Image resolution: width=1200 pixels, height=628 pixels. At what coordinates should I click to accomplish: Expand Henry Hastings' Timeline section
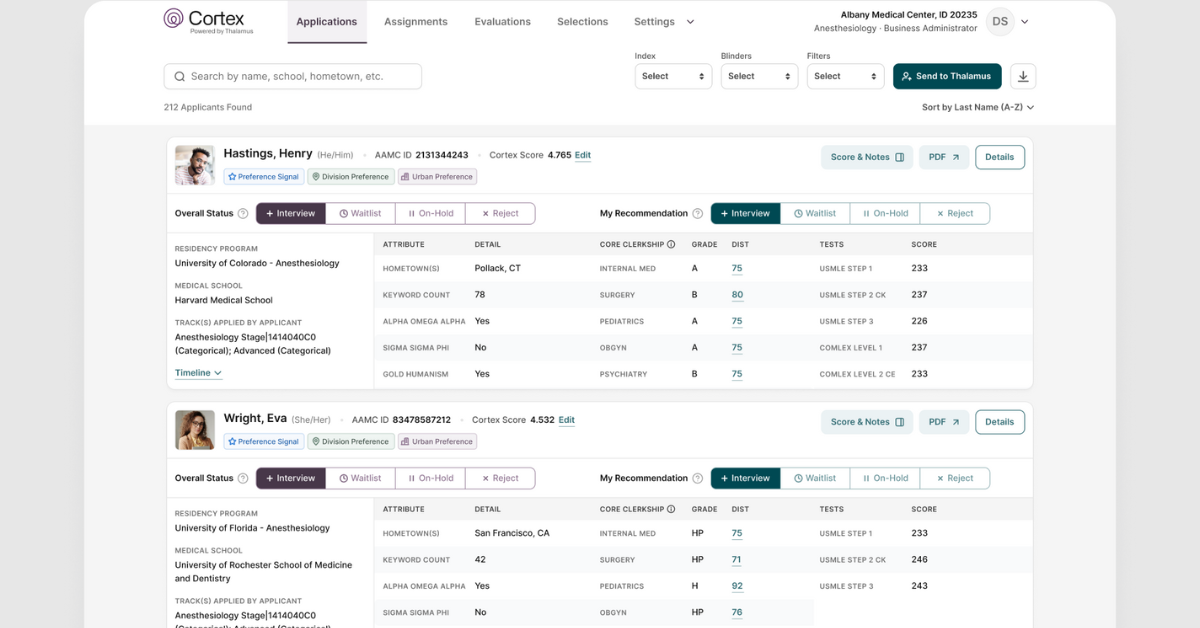(198, 373)
